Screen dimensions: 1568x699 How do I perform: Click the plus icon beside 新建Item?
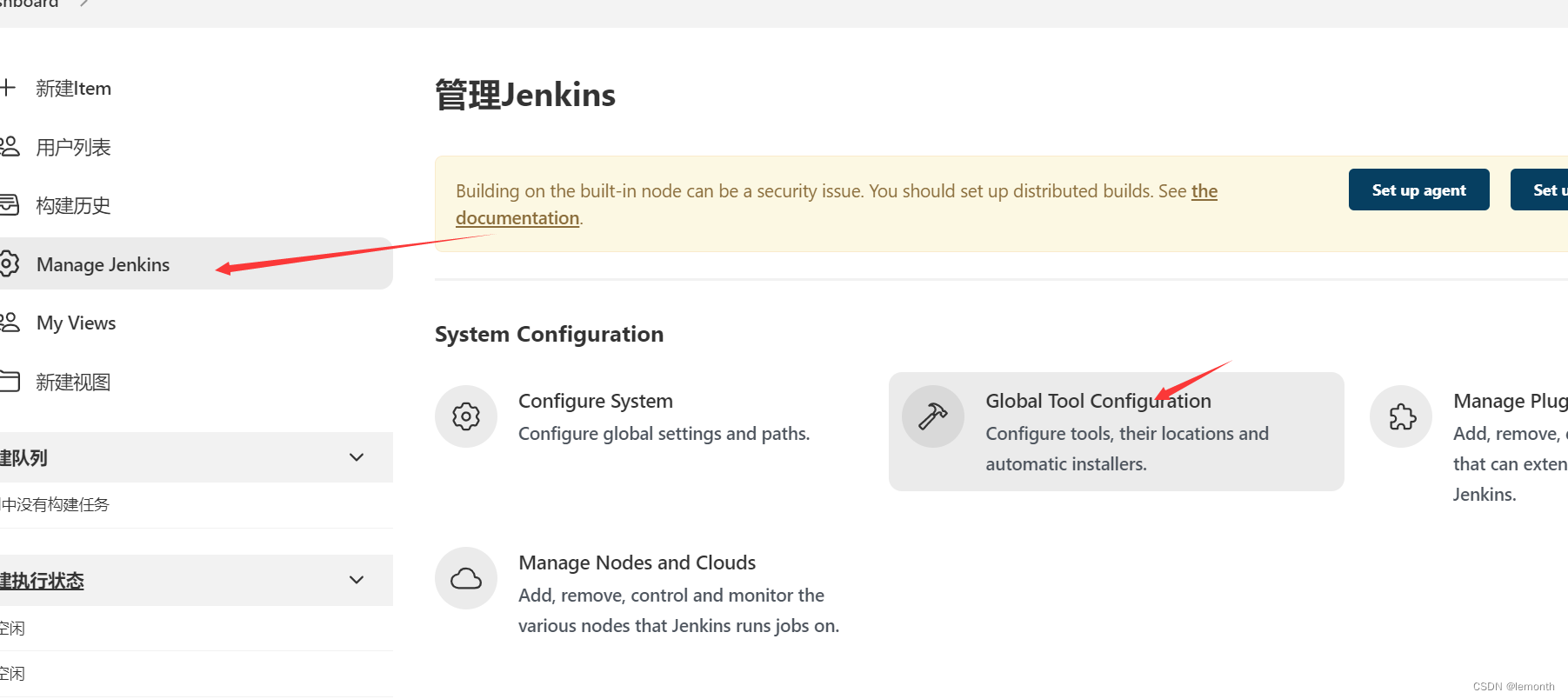(8, 88)
